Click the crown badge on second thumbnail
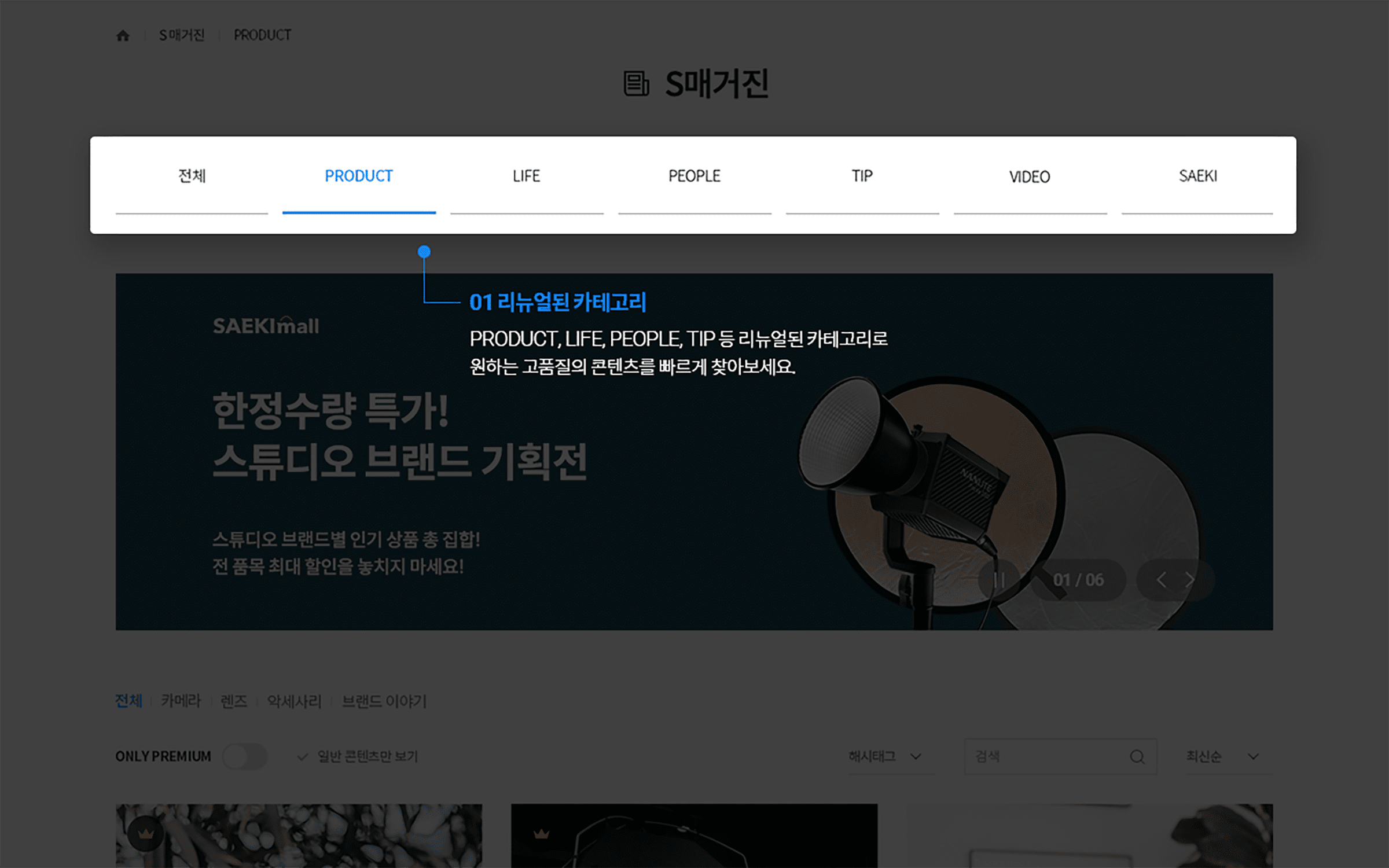This screenshot has height=868, width=1389. point(541,834)
